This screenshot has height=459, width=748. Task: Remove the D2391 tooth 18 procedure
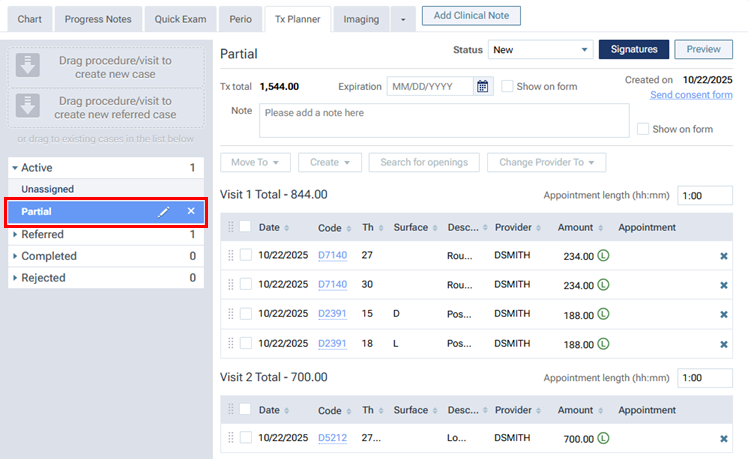tap(724, 344)
